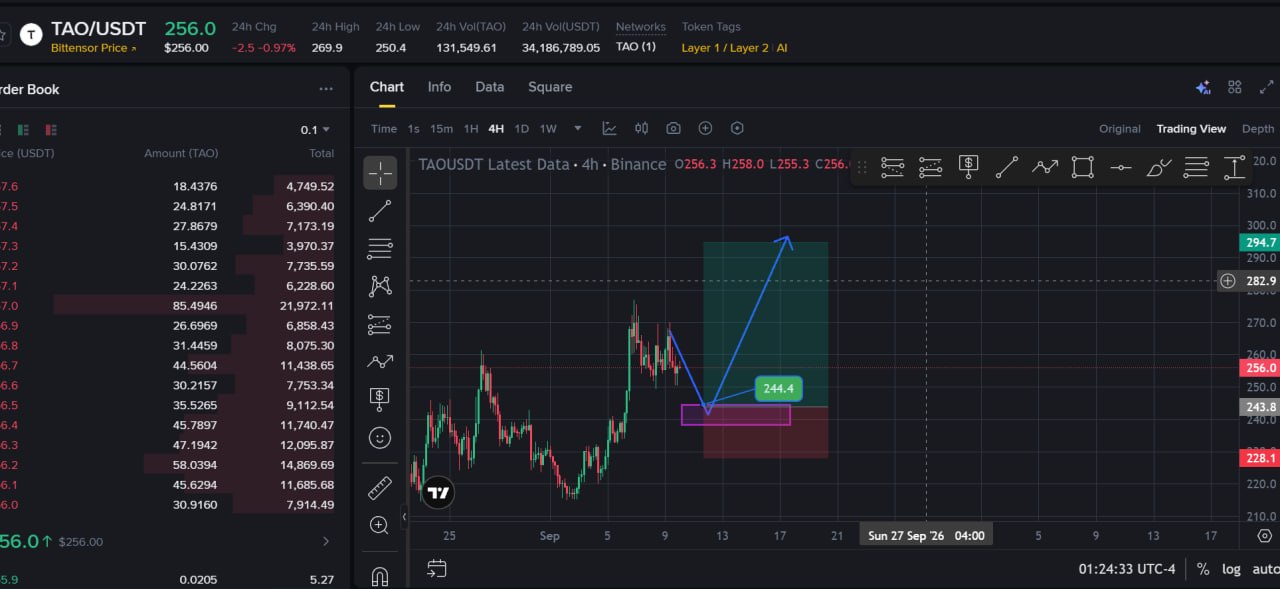Select the horizontal line tool in floating toolbar
This screenshot has height=589, width=1280.
tap(1121, 167)
